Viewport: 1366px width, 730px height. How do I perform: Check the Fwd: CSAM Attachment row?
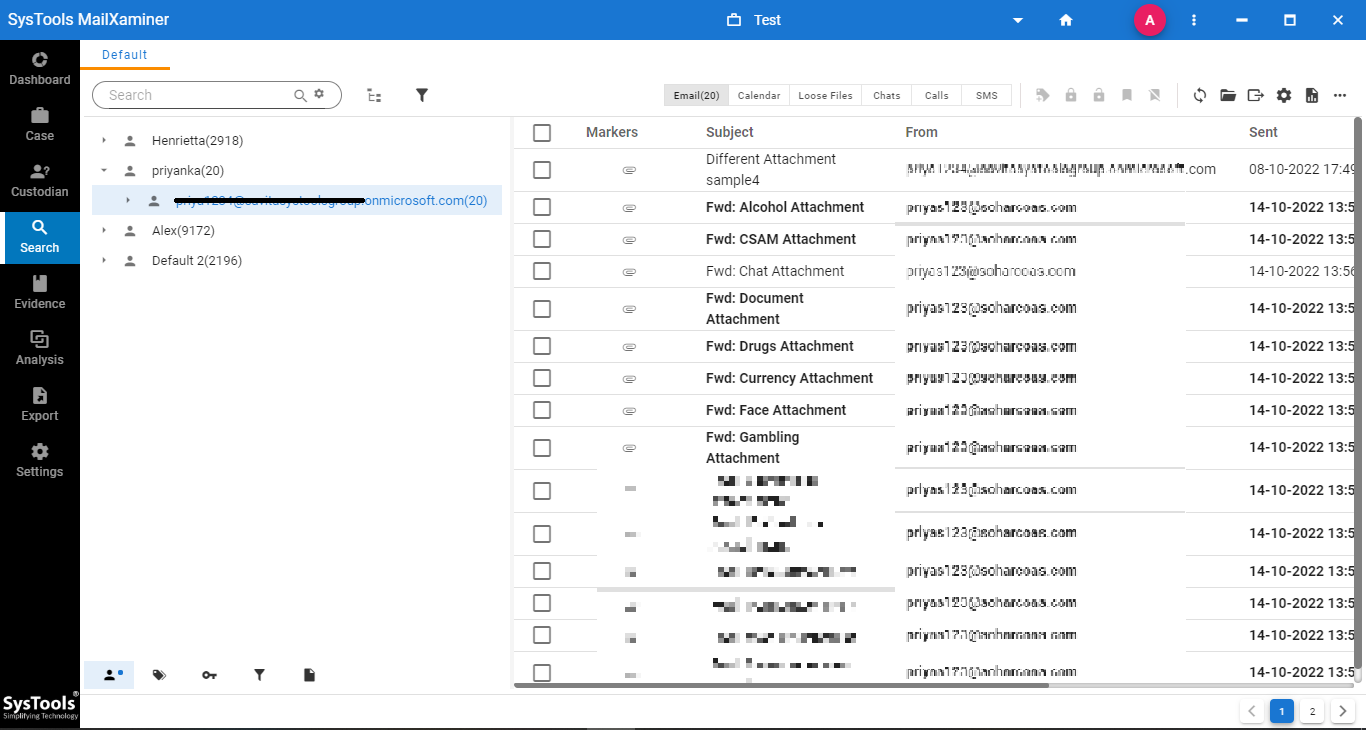click(x=542, y=239)
